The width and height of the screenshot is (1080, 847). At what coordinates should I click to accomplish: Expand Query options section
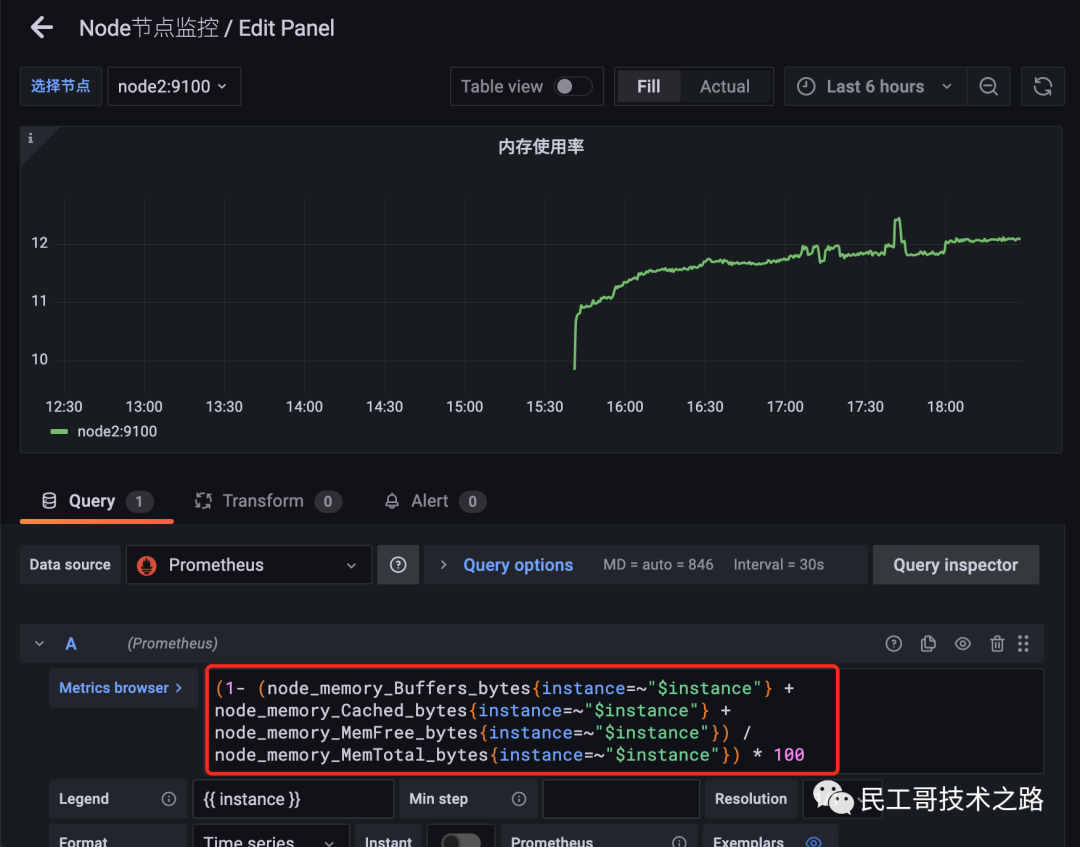click(518, 565)
